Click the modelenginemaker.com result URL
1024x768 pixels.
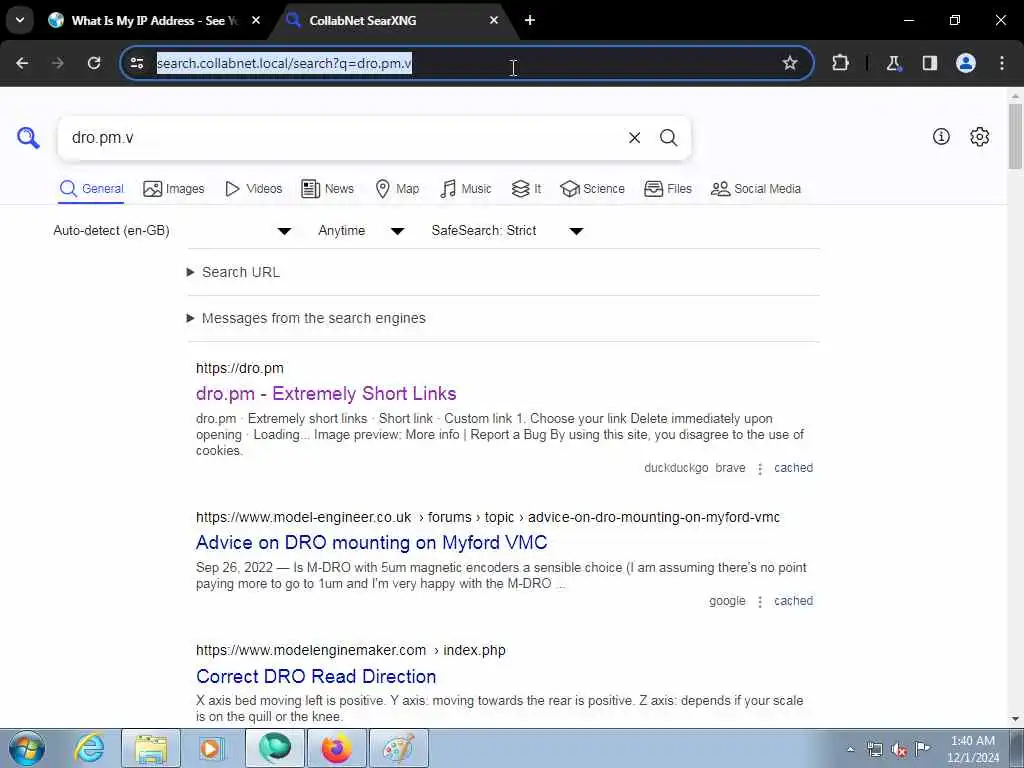351,650
